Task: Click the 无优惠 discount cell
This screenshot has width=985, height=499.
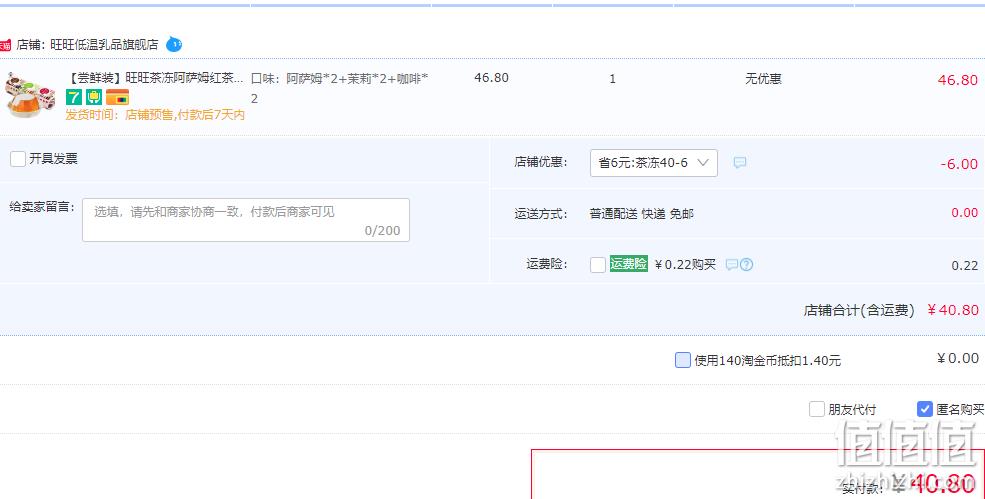Action: point(763,79)
